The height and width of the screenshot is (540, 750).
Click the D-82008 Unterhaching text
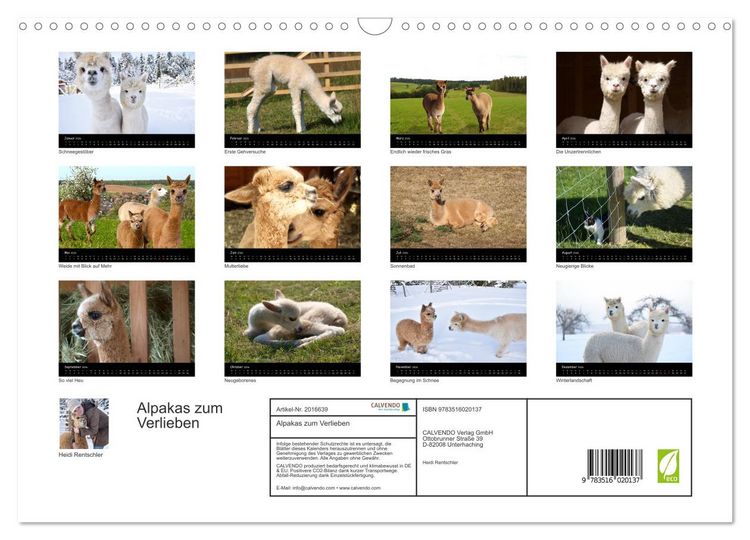tap(452, 444)
